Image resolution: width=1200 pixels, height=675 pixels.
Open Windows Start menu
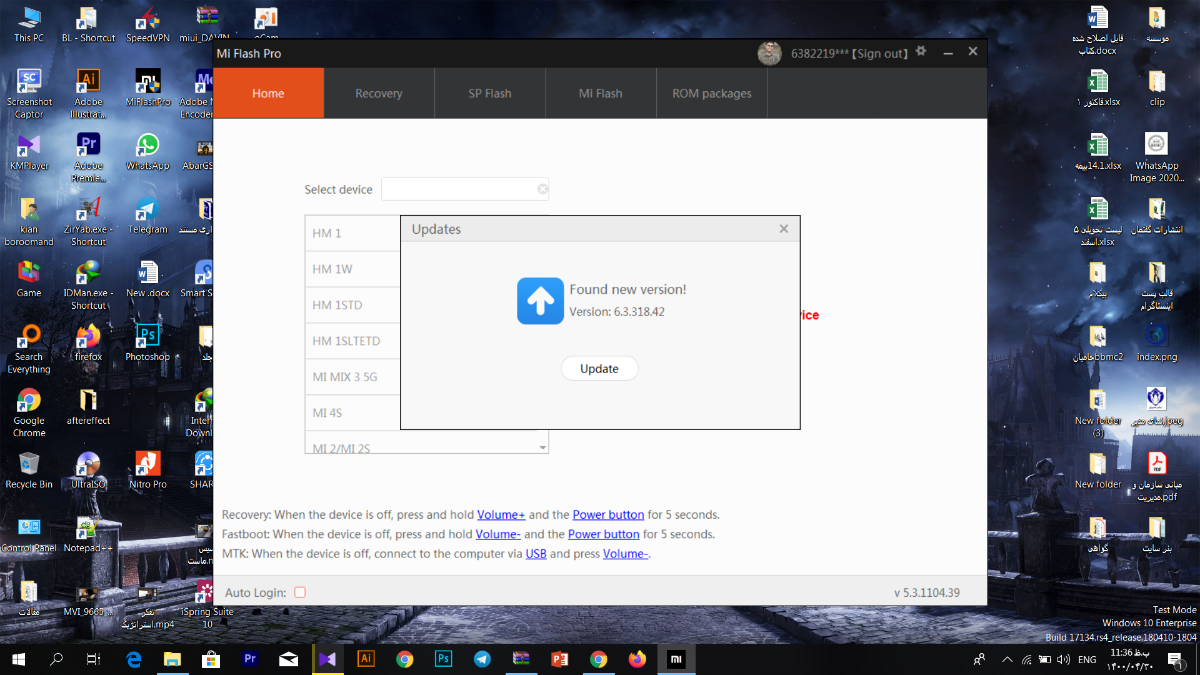(19, 659)
